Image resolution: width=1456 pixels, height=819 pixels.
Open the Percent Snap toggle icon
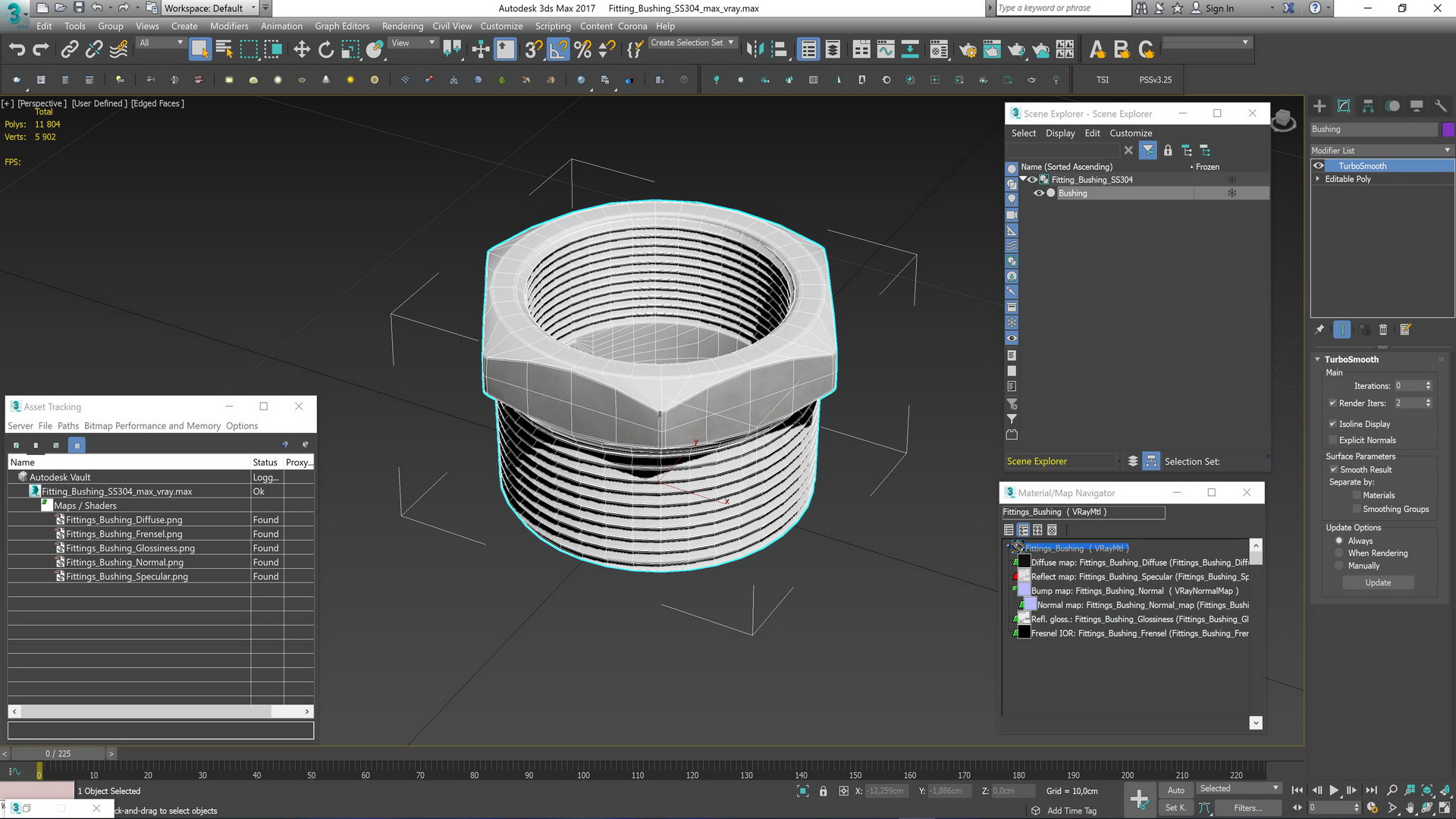pos(582,50)
